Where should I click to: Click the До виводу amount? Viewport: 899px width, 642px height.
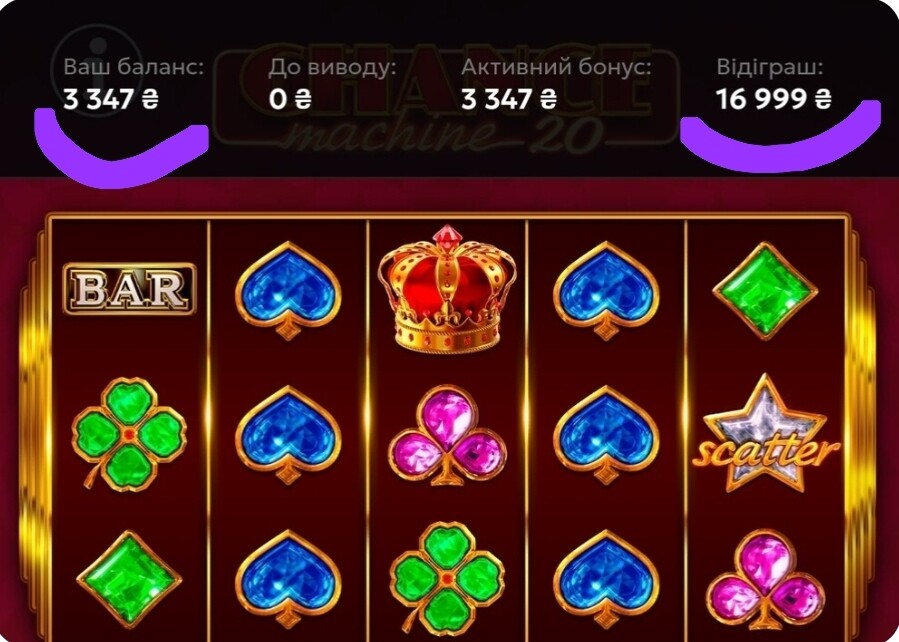(290, 100)
